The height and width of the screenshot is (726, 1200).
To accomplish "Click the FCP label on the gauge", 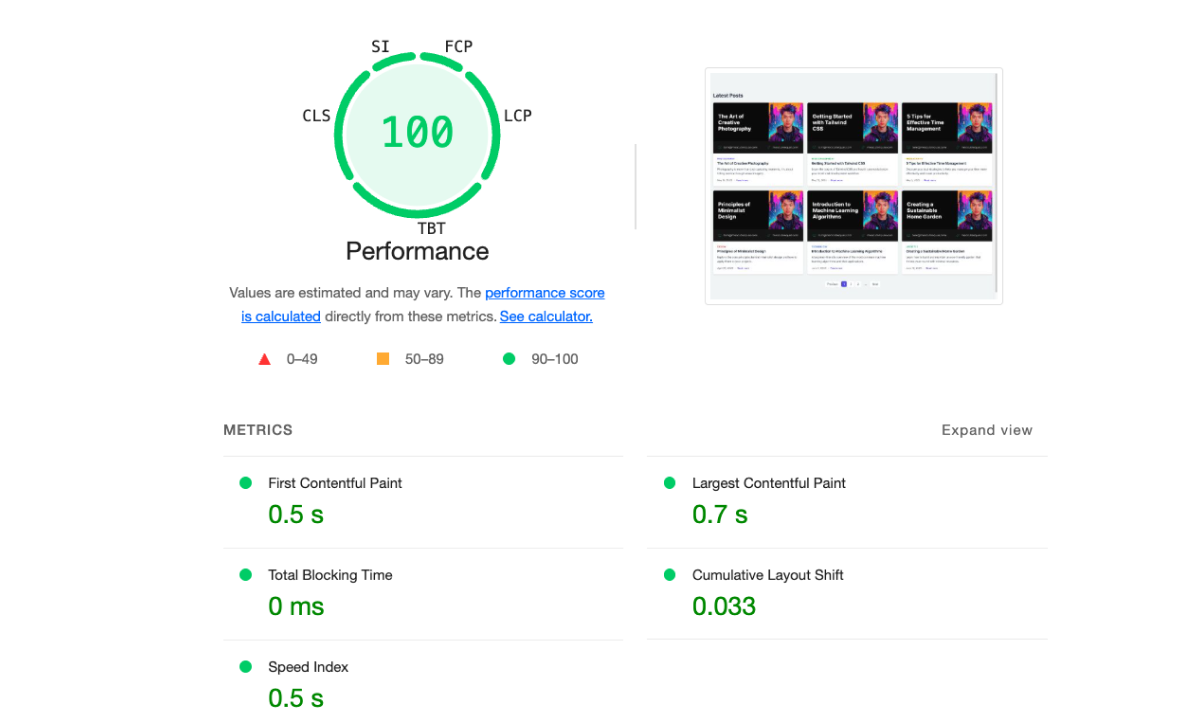I will coord(458,47).
